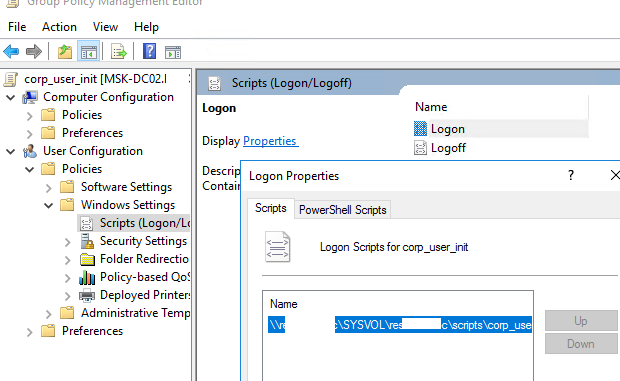This screenshot has height=381, width=620.
Task: Click the Security Settings lock icon
Action: pyautogui.click(x=87, y=241)
